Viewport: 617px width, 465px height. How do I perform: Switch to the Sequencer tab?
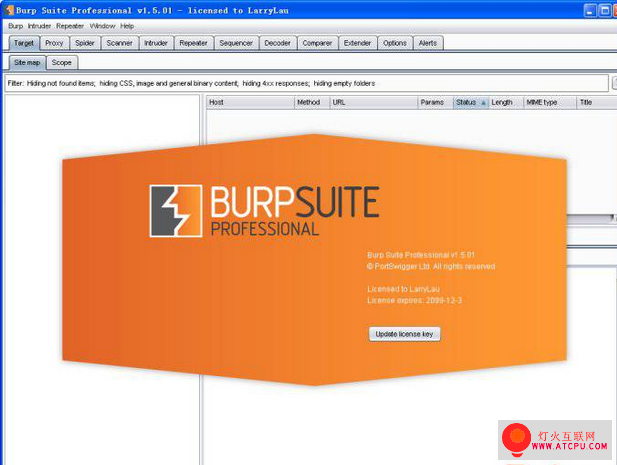tap(236, 43)
